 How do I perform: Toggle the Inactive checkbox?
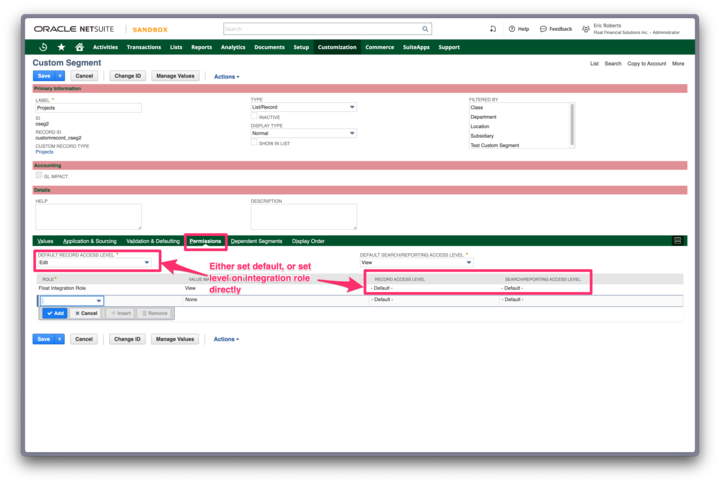click(255, 117)
